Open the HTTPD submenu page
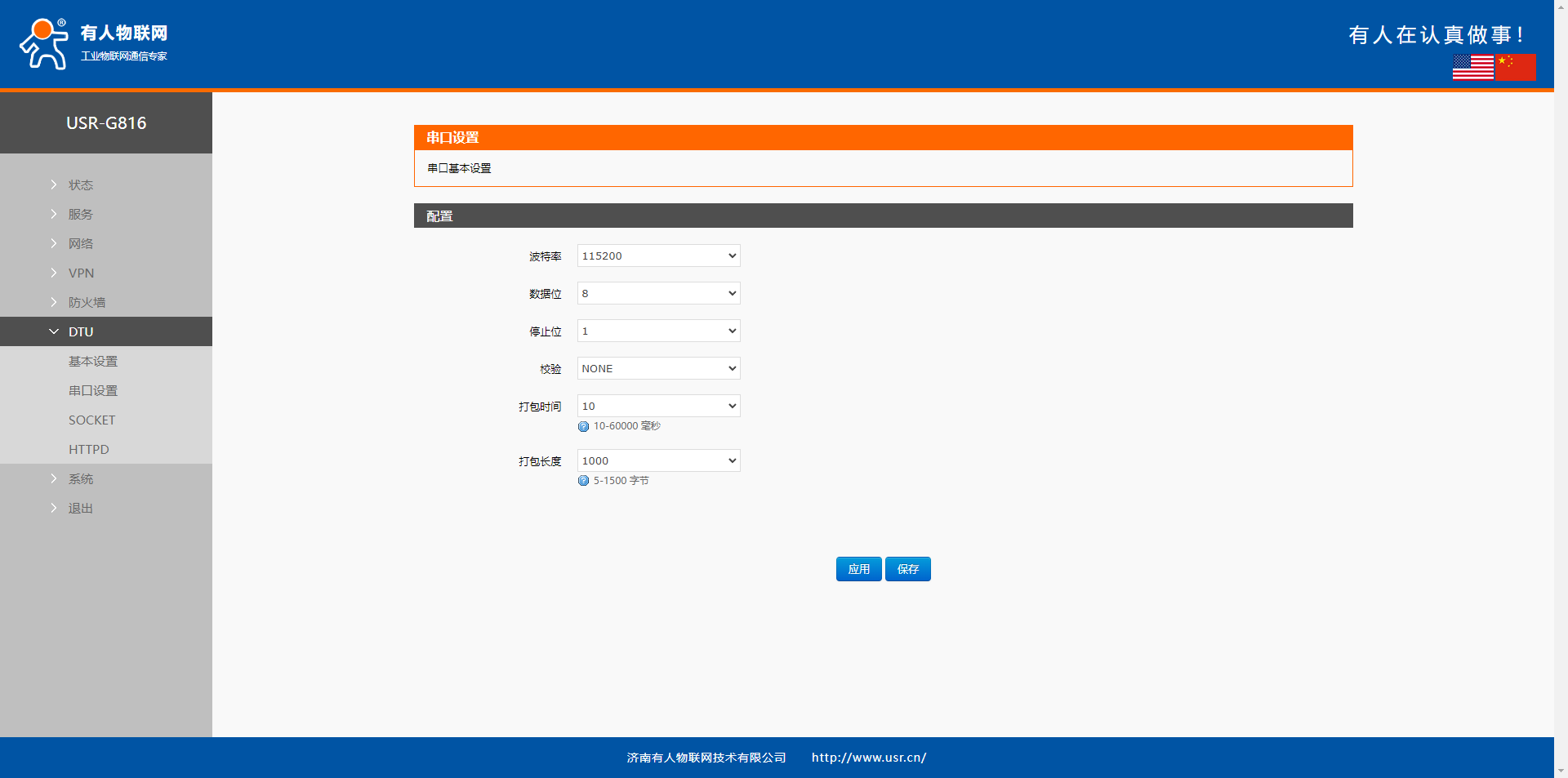 click(x=88, y=450)
